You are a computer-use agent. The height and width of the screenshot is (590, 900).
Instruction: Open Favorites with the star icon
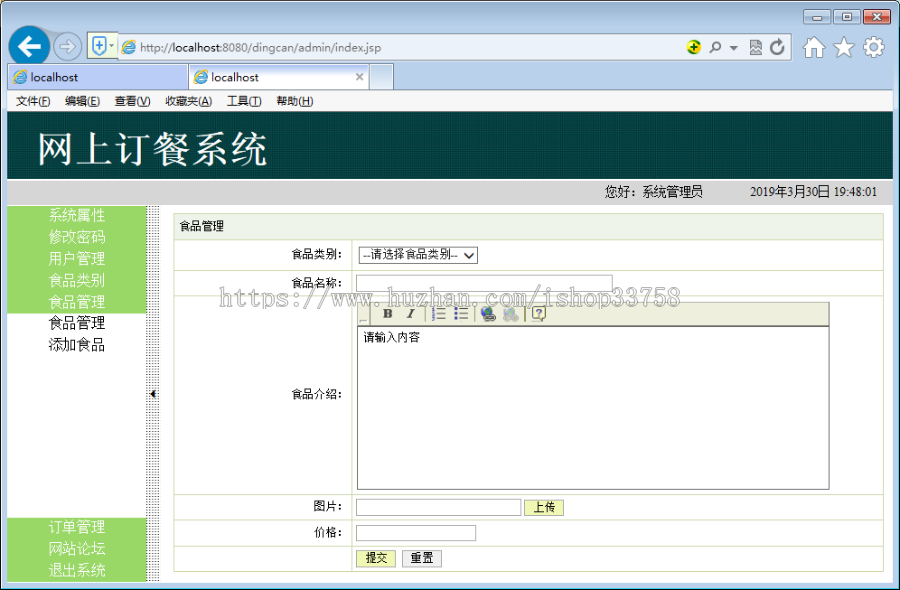coord(843,47)
